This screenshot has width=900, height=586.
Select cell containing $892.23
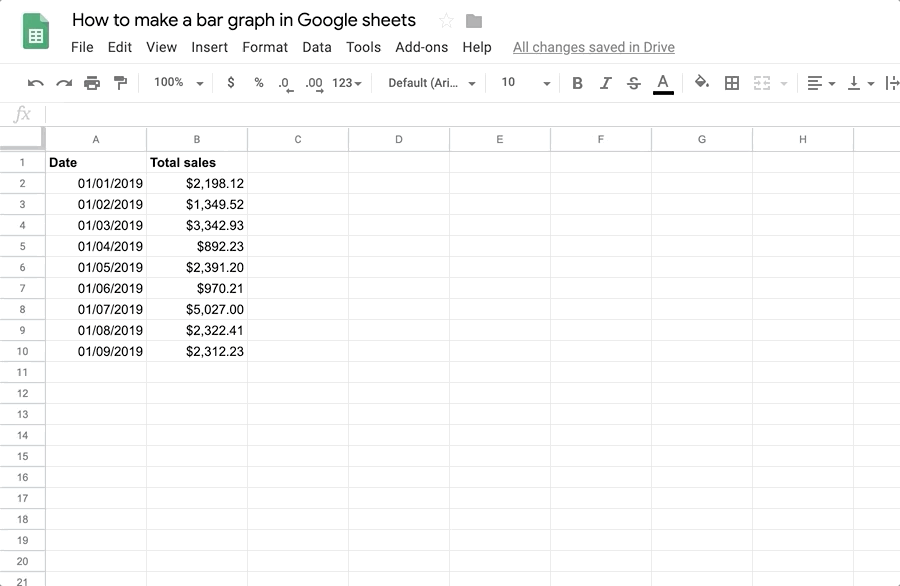coord(197,246)
